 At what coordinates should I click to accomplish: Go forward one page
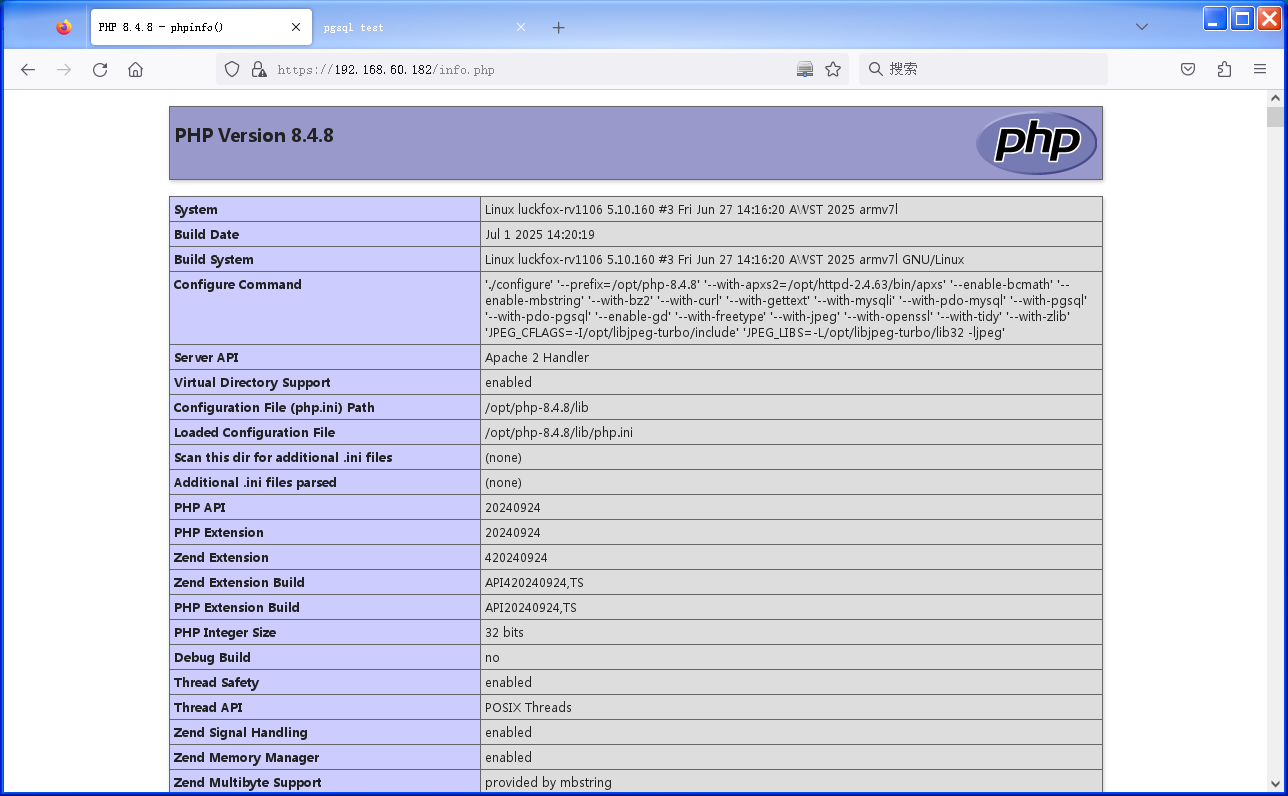64,69
